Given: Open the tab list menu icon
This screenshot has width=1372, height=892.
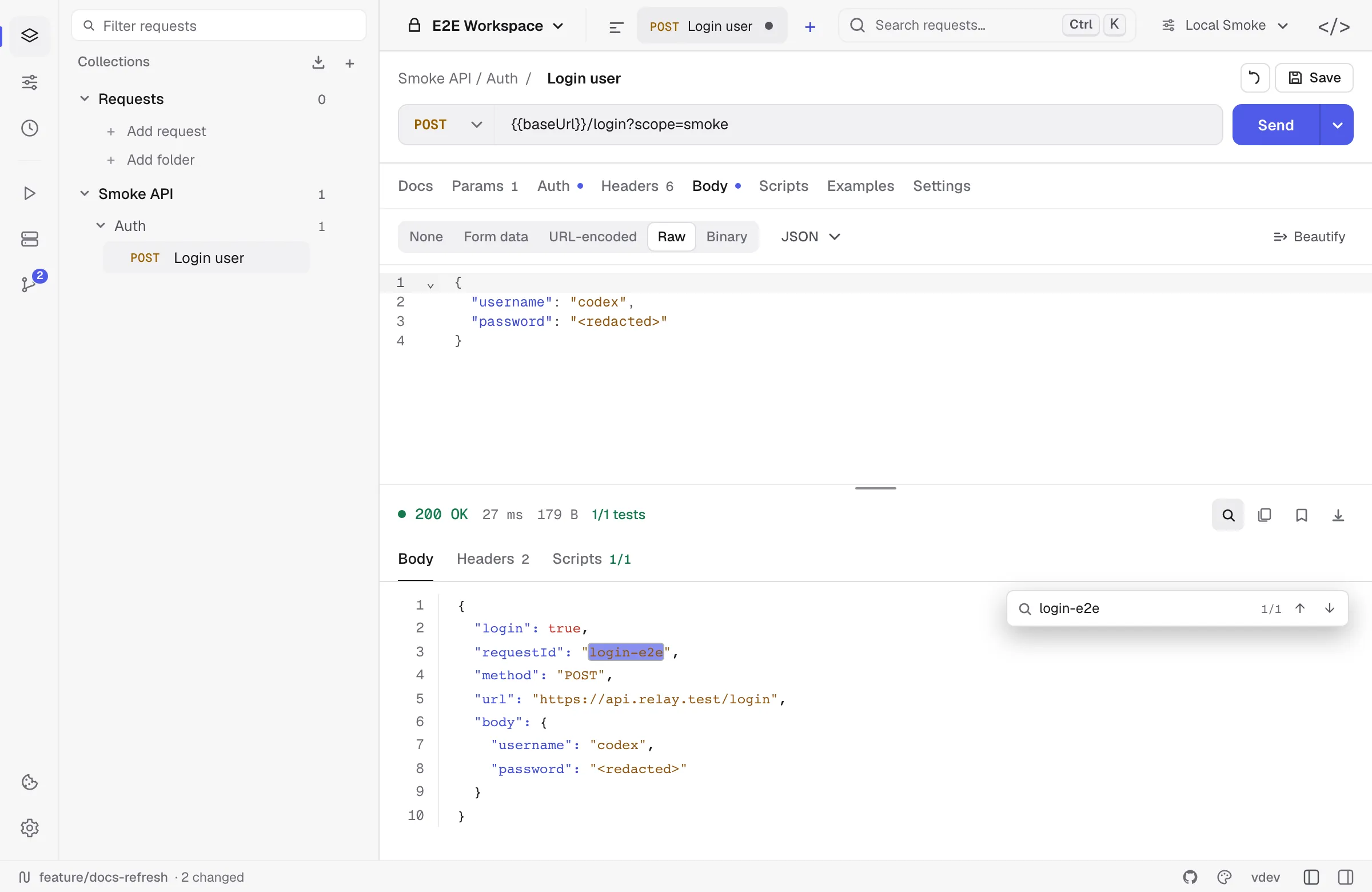Looking at the screenshot, I should click(x=616, y=26).
